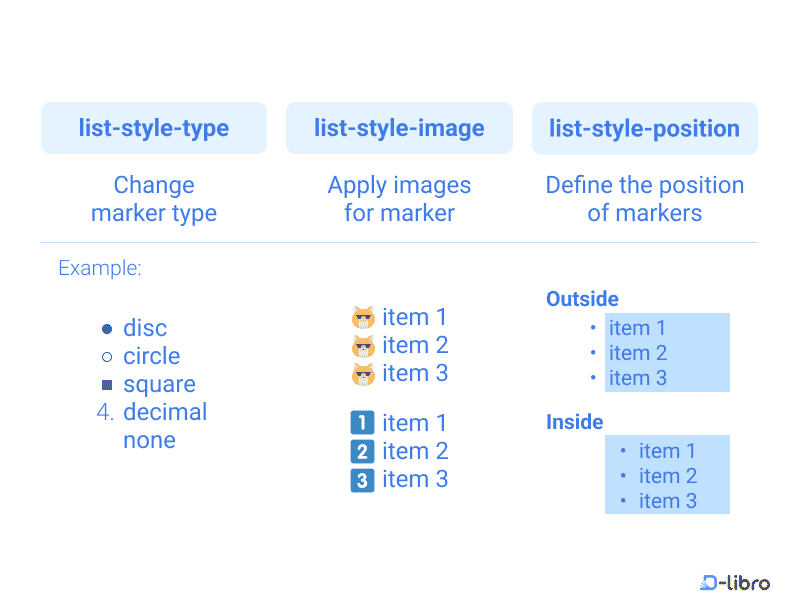800x600 pixels.
Task: Click the Example label
Action: coord(100,268)
